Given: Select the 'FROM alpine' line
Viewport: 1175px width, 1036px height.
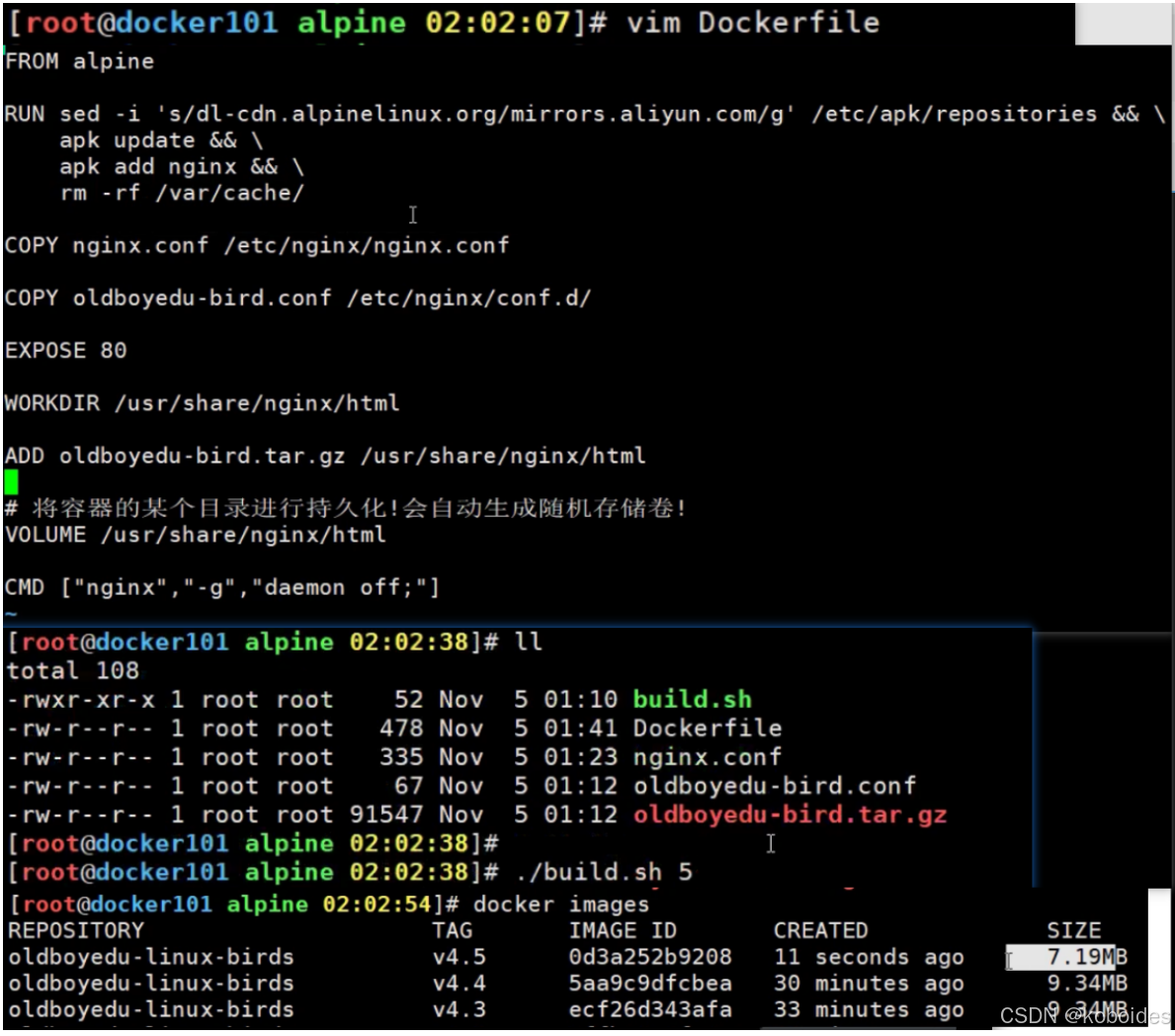Looking at the screenshot, I should pyautogui.click(x=79, y=61).
